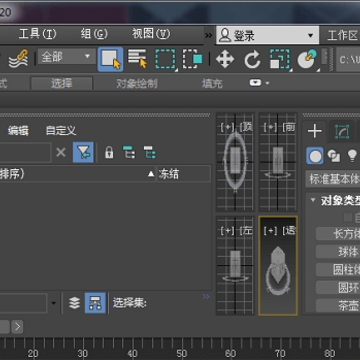Activate the Select and Move tool
The width and height of the screenshot is (360, 360).
point(225,59)
